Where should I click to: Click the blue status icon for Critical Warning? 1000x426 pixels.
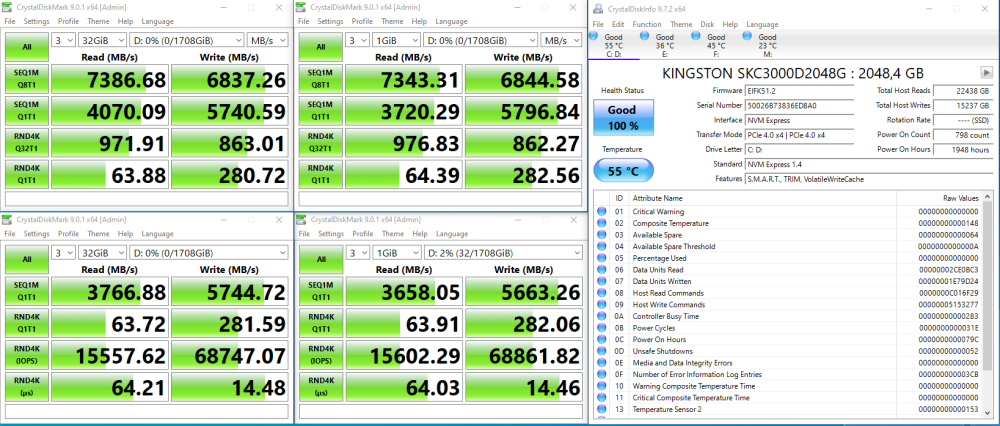[601, 211]
